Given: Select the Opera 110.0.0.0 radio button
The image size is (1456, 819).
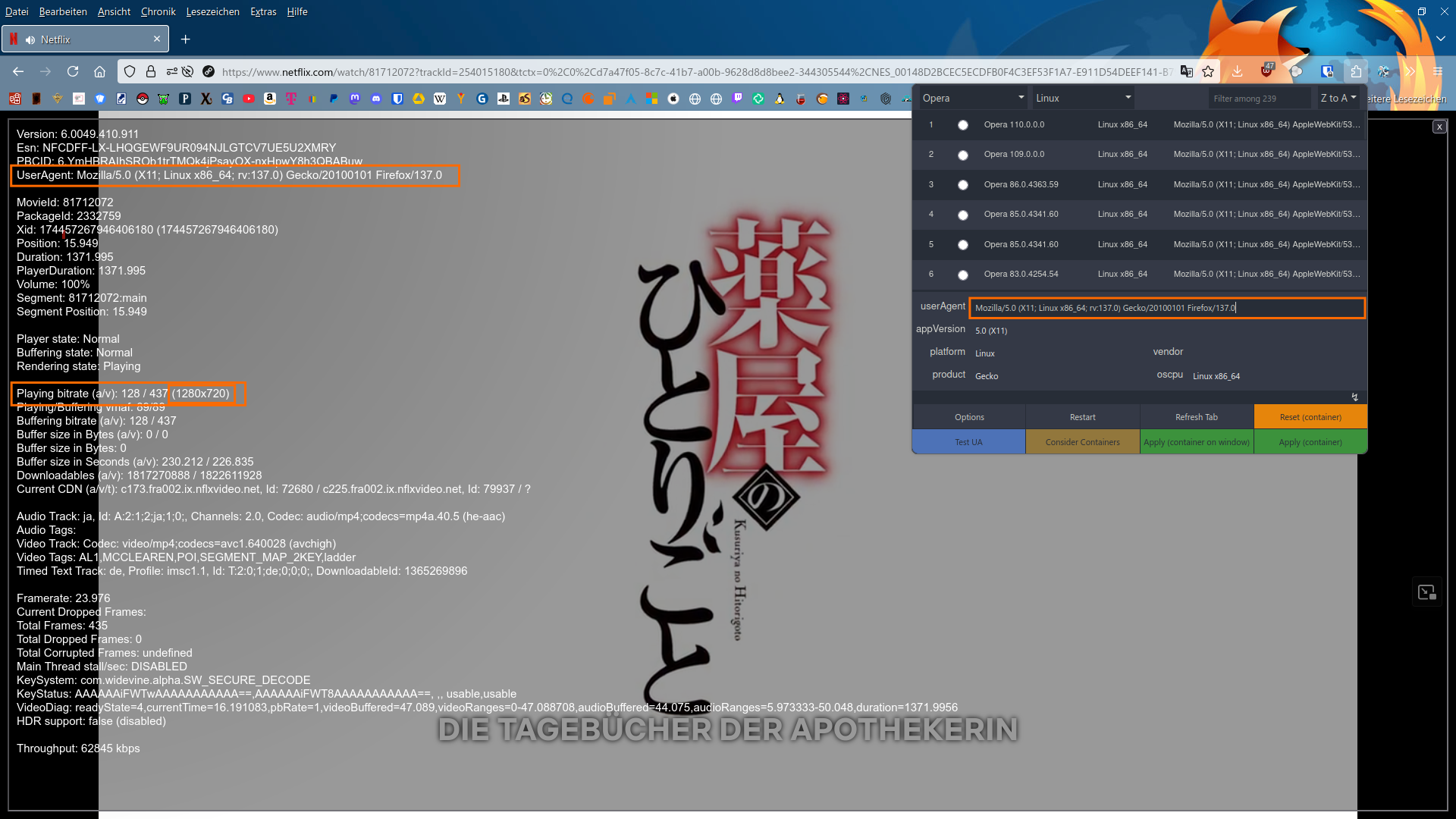Looking at the screenshot, I should pyautogui.click(x=962, y=125).
